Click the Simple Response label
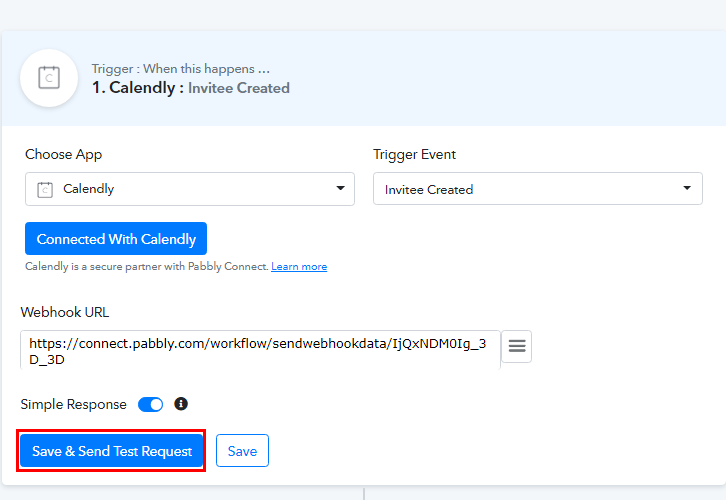The width and height of the screenshot is (726, 500). click(74, 404)
